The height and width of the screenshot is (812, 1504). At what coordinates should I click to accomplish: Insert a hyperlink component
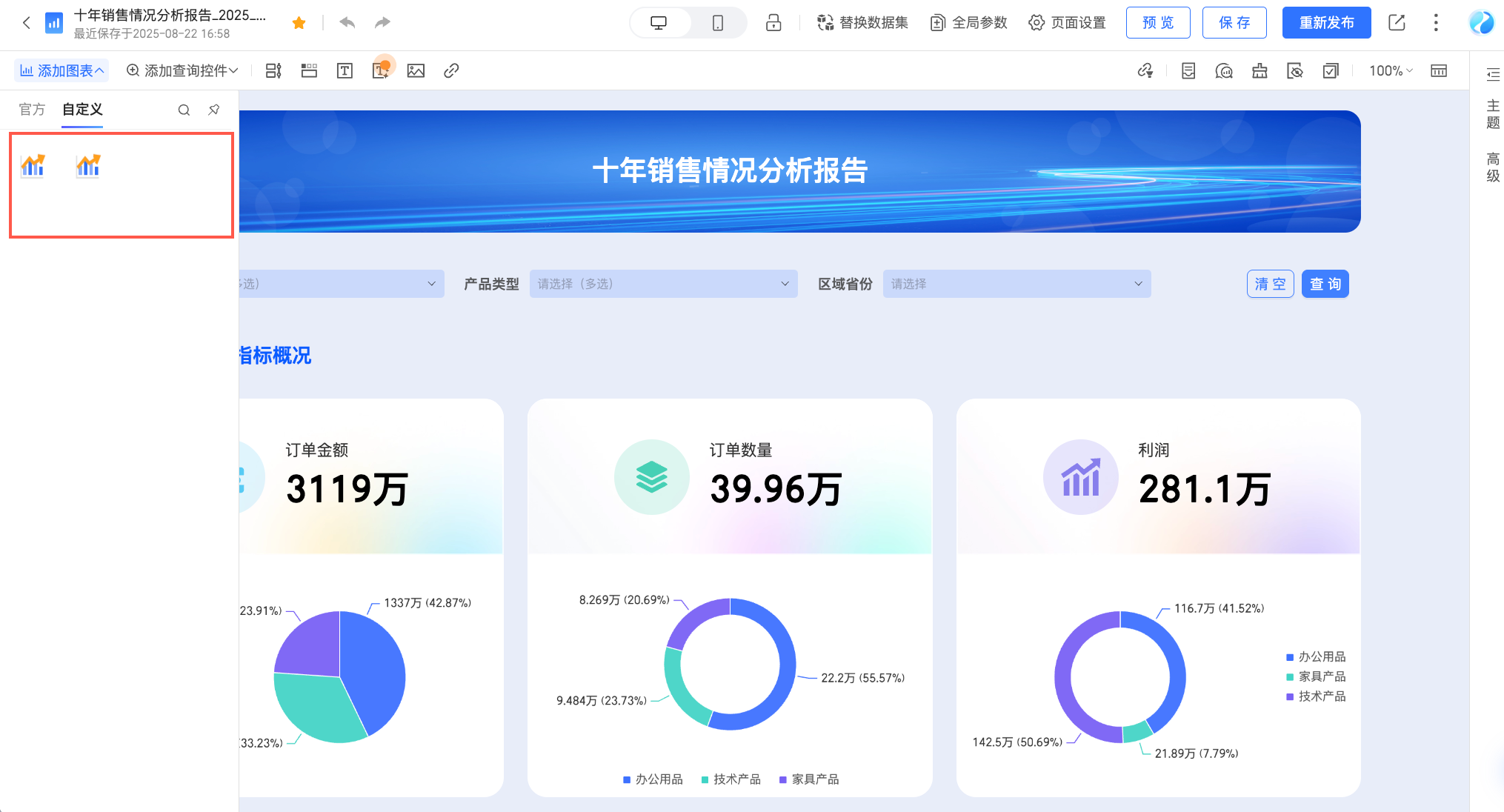(451, 70)
